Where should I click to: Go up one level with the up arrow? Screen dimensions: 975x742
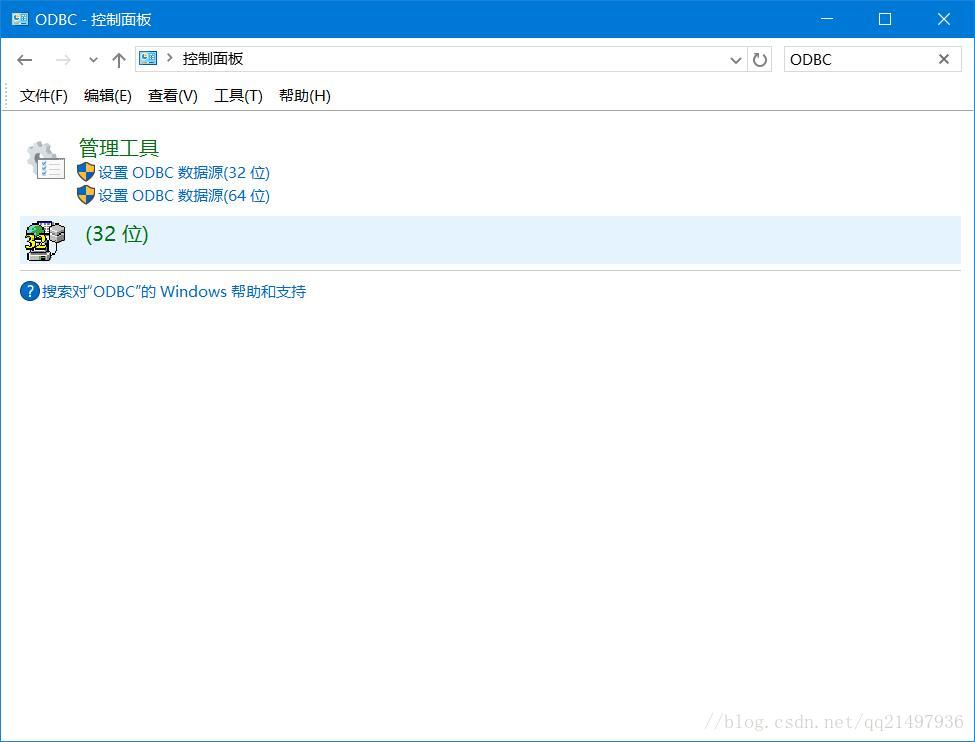(x=118, y=59)
